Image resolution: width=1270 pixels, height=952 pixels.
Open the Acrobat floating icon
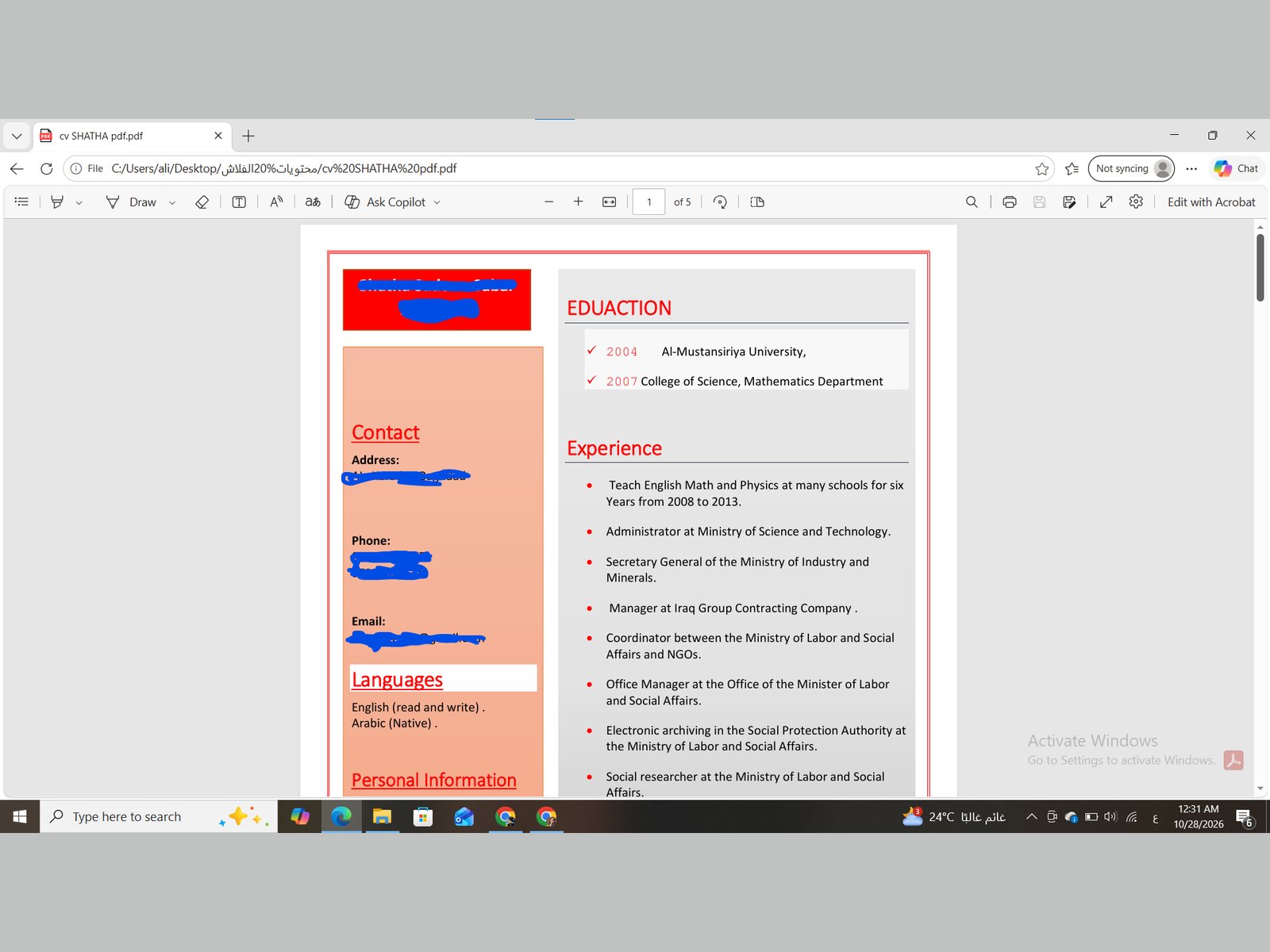click(1233, 760)
